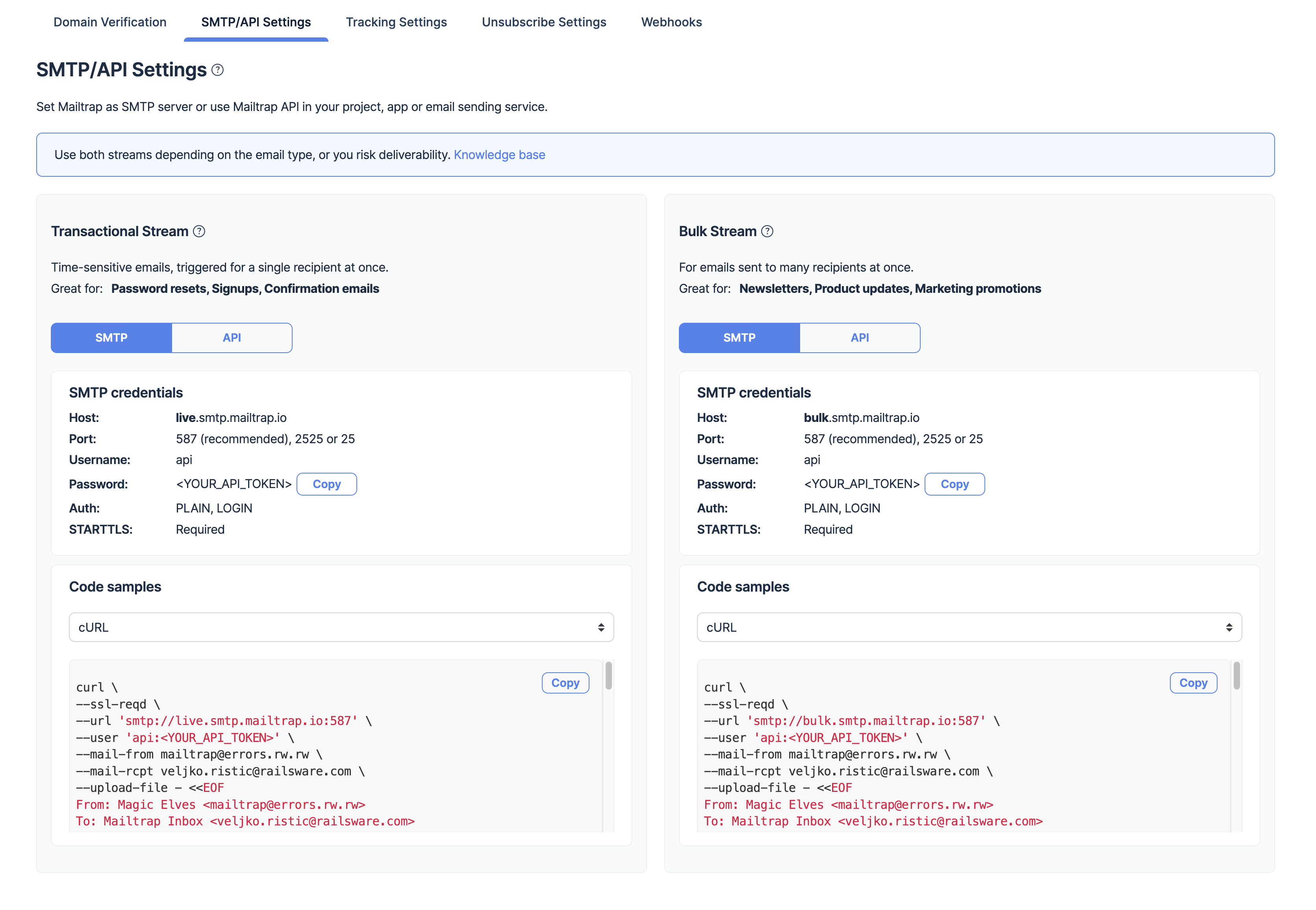Select SMTP mode for Bulk Stream

pyautogui.click(x=739, y=338)
